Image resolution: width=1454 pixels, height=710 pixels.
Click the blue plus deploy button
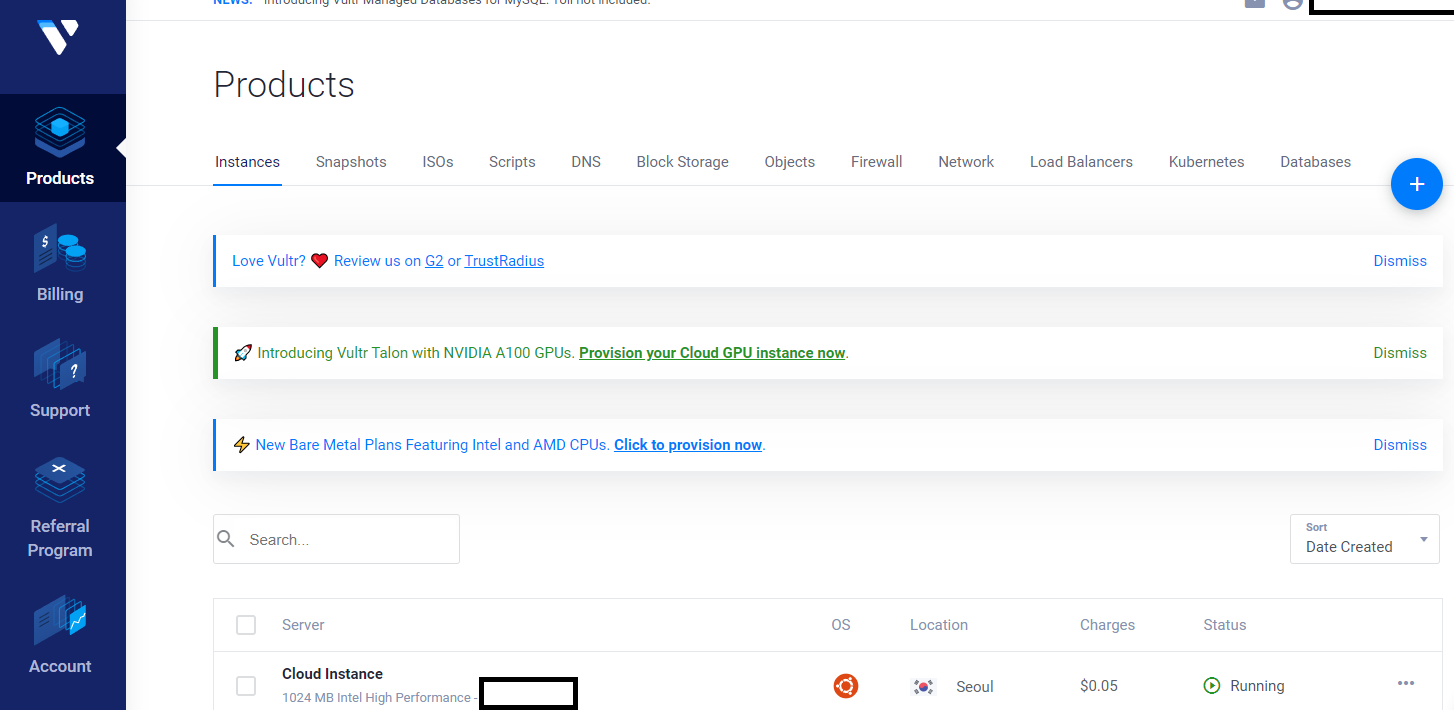point(1416,184)
